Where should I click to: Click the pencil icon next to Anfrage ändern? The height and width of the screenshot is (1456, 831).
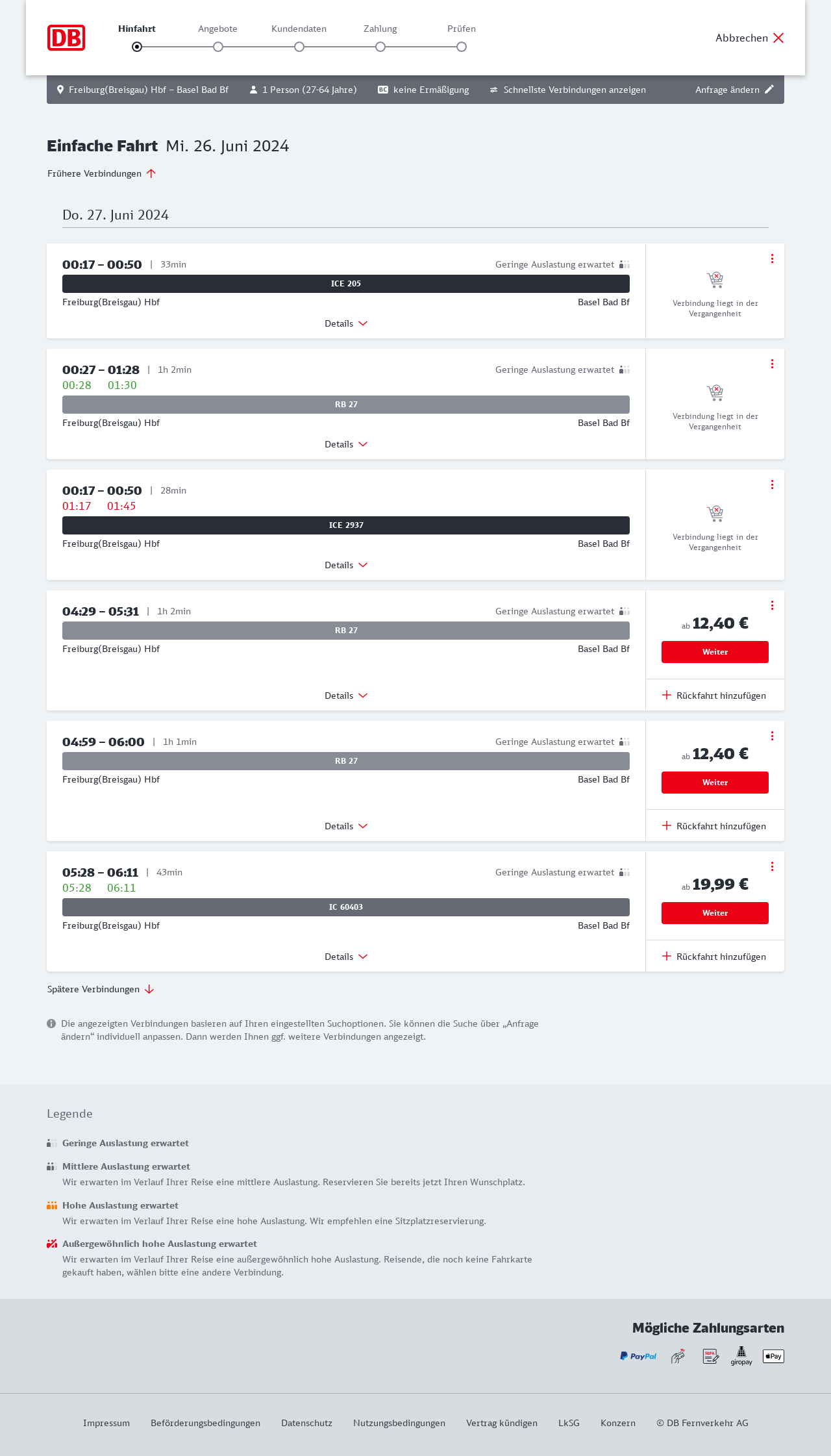[769, 90]
